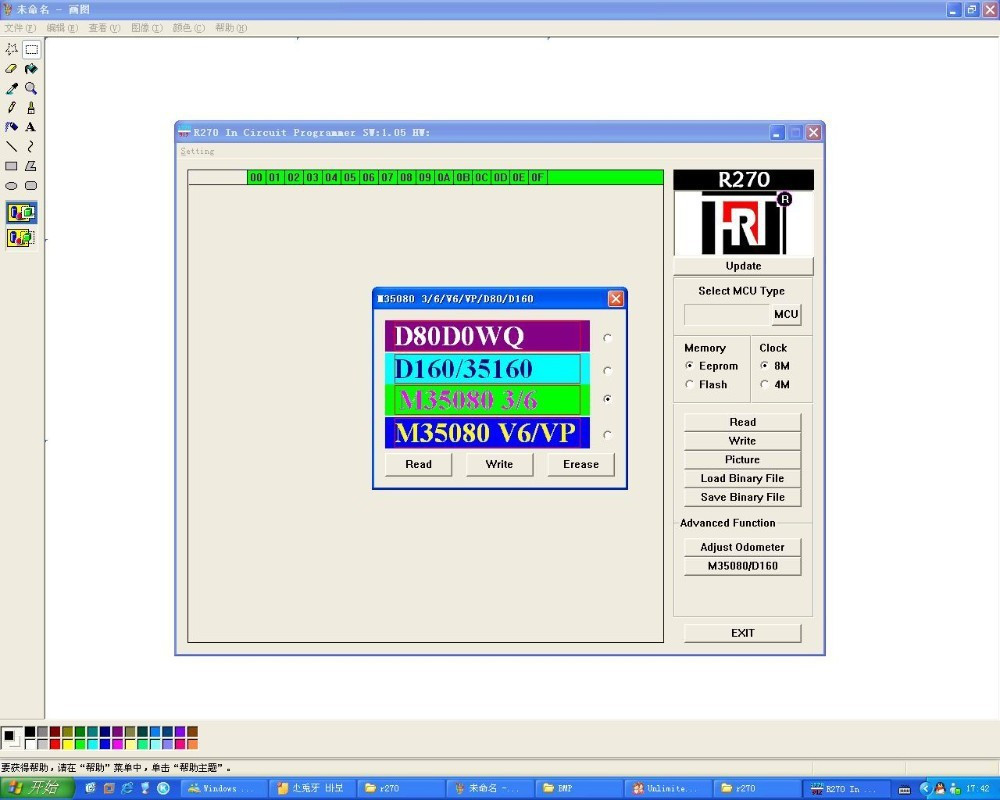Set clock to 4M radio button
The width and height of the screenshot is (1000, 800).
click(764, 384)
